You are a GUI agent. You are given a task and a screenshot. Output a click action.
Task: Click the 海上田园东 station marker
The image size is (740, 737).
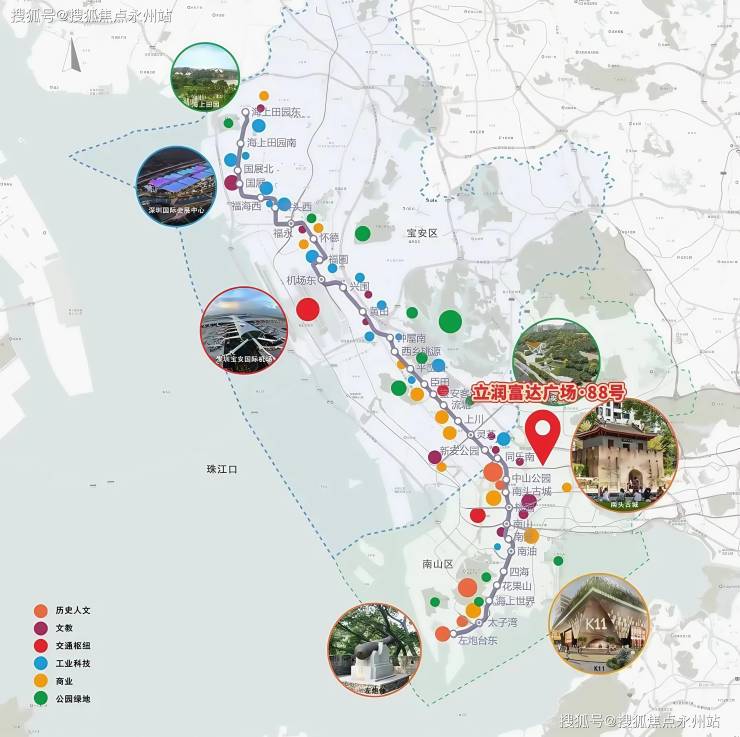(x=245, y=112)
